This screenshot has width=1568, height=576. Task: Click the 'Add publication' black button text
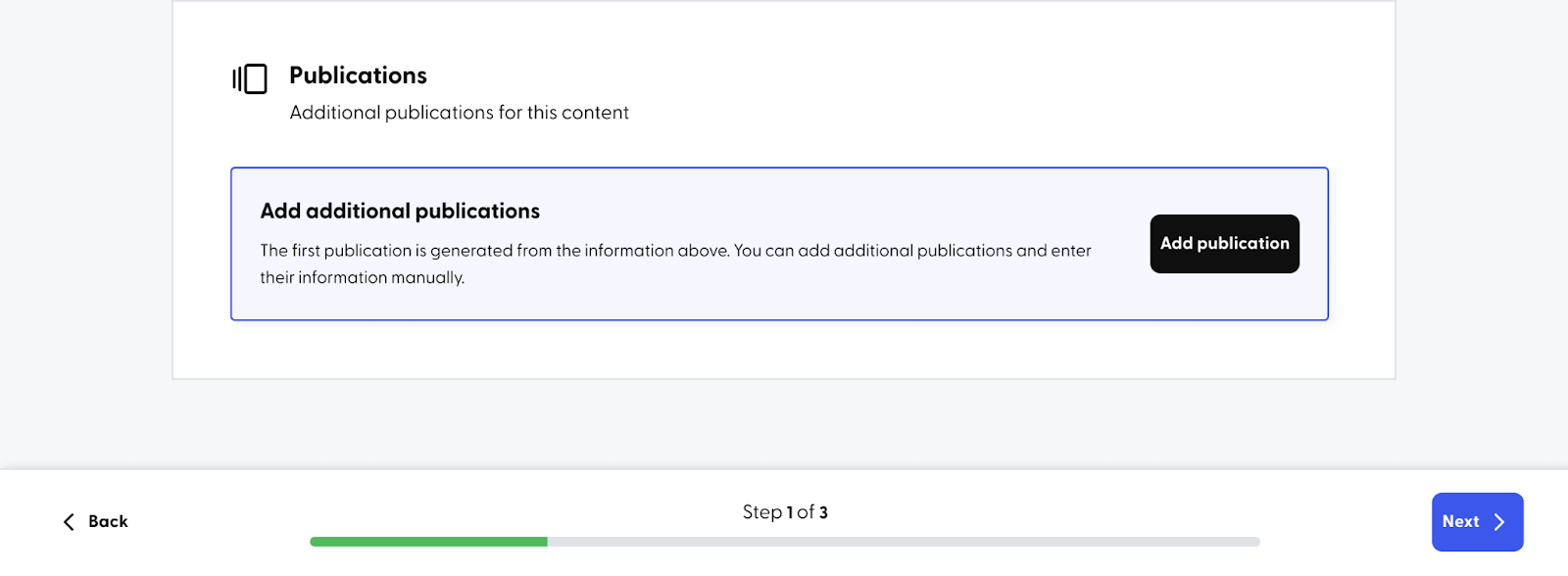tap(1224, 243)
